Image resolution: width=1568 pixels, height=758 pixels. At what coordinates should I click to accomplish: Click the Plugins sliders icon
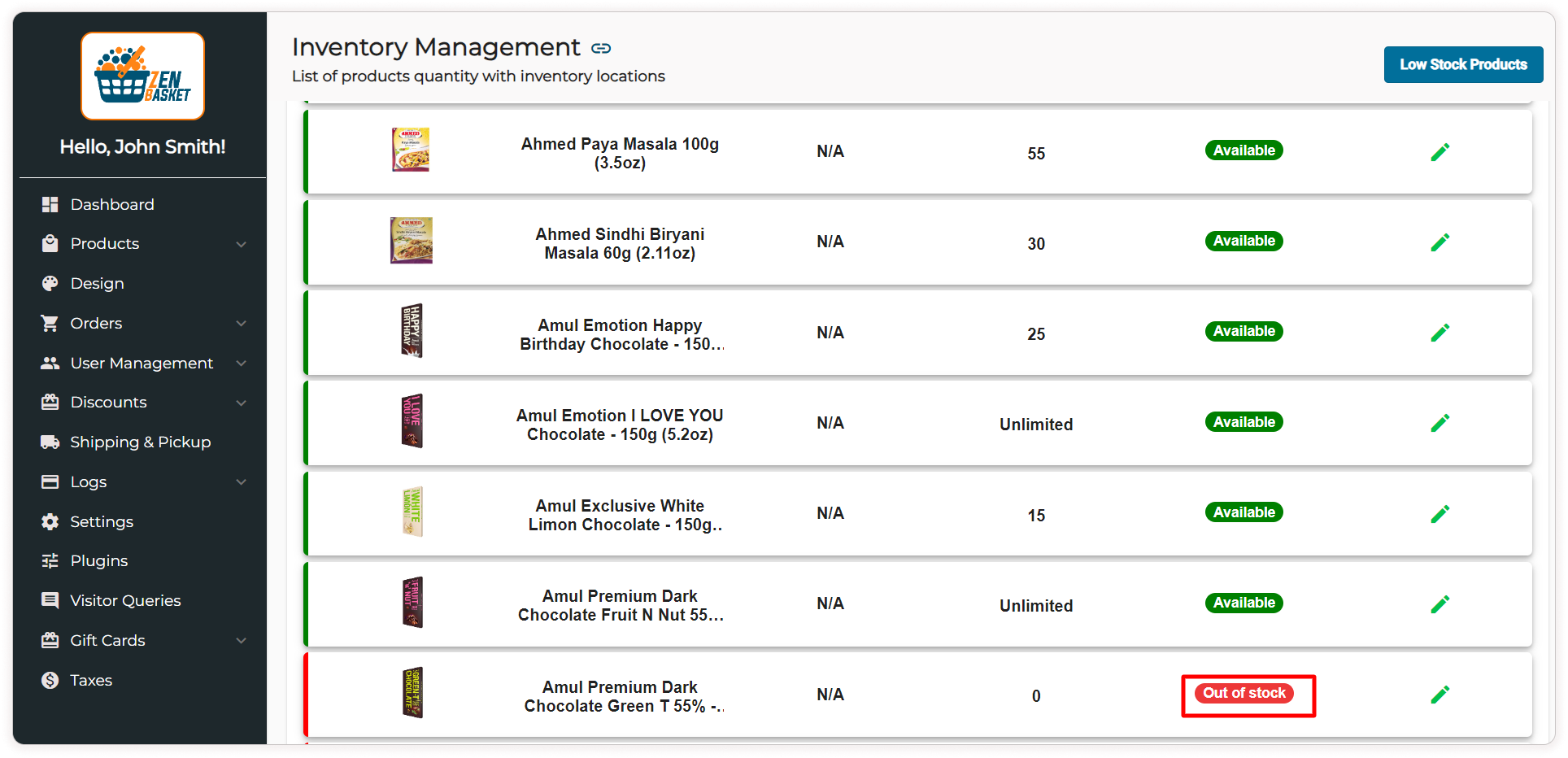pos(50,560)
